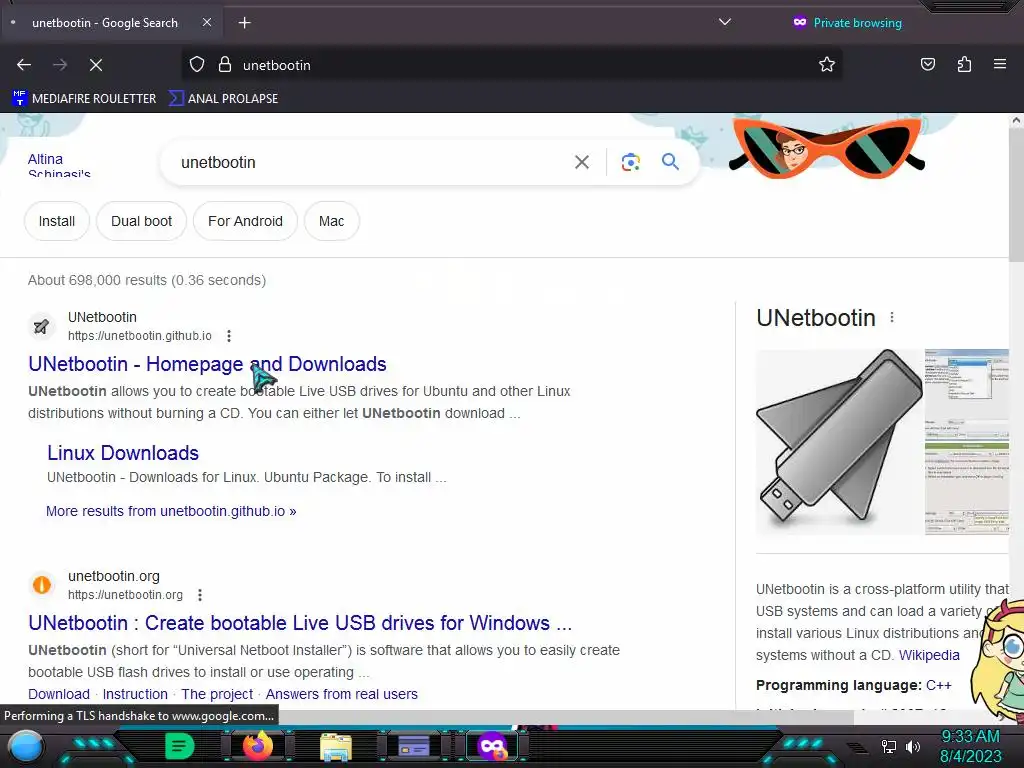Open the volume speaker tray icon
The height and width of the screenshot is (768, 1024).
point(913,746)
